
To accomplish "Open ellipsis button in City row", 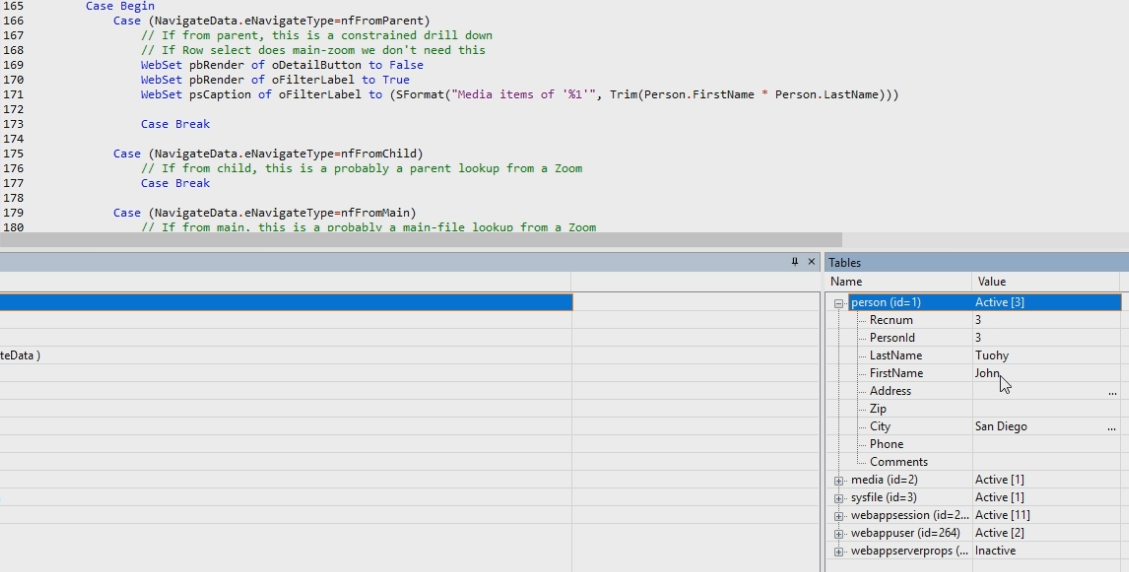I will 1112,427.
